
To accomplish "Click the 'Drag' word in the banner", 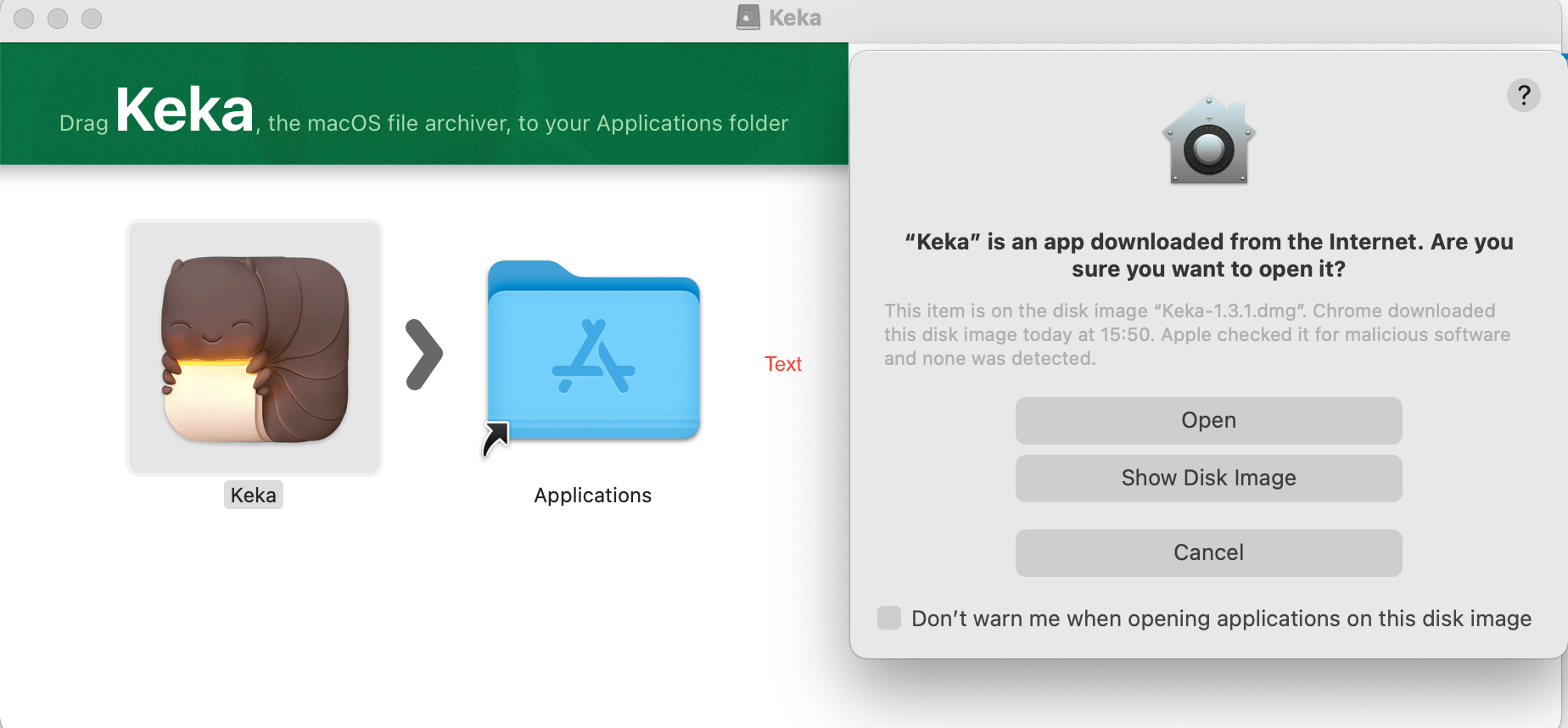I will point(84,124).
